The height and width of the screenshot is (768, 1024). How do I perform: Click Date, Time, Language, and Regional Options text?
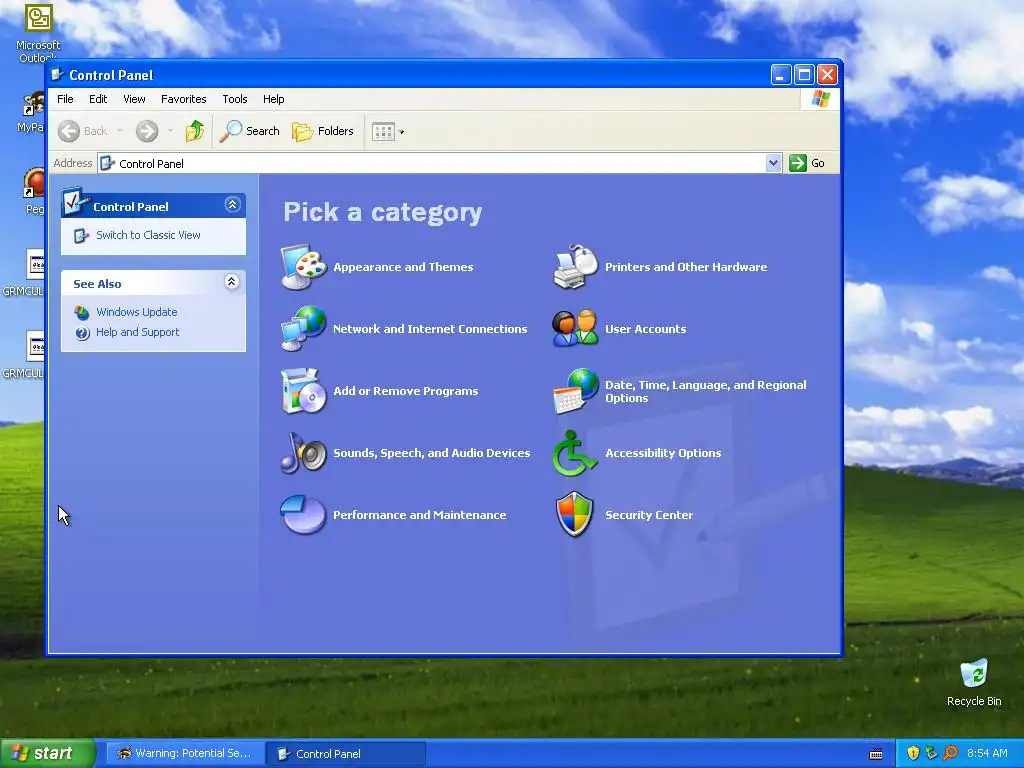[x=705, y=391]
